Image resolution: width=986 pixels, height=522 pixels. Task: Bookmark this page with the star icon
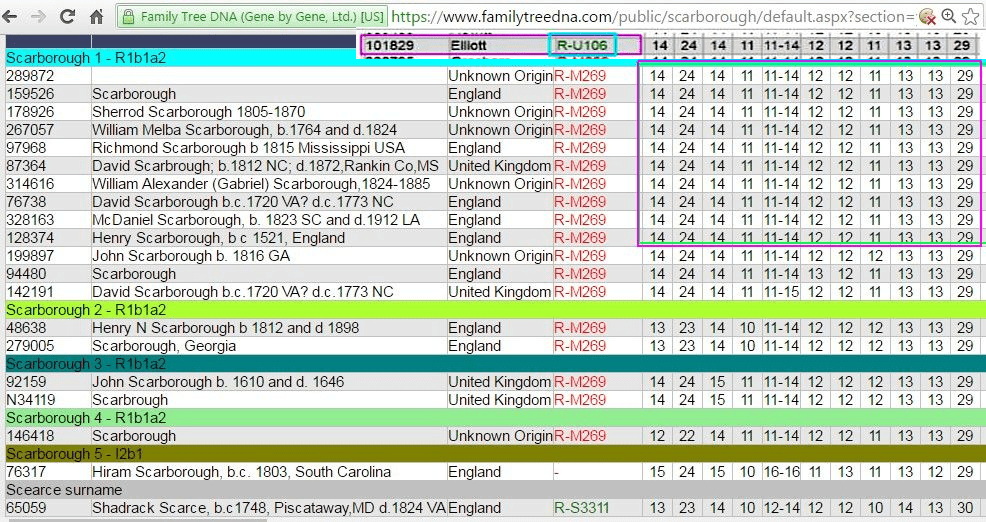971,16
